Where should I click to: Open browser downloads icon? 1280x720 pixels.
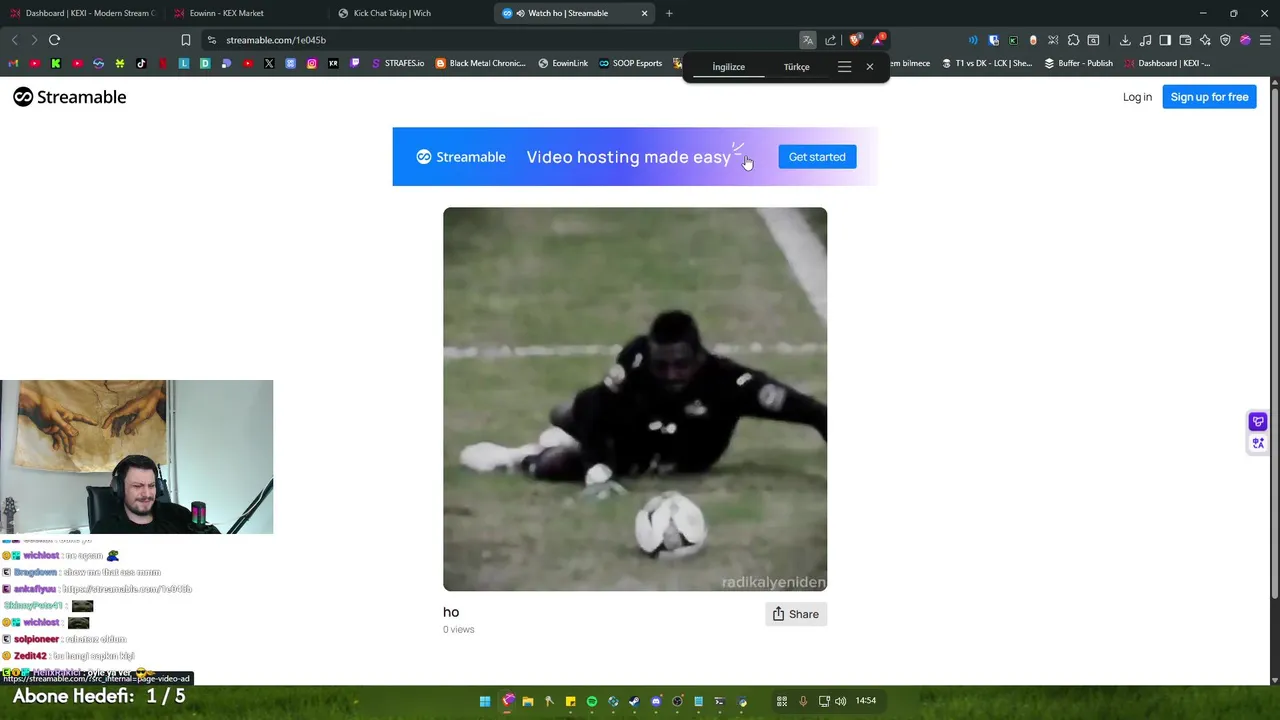1125,40
